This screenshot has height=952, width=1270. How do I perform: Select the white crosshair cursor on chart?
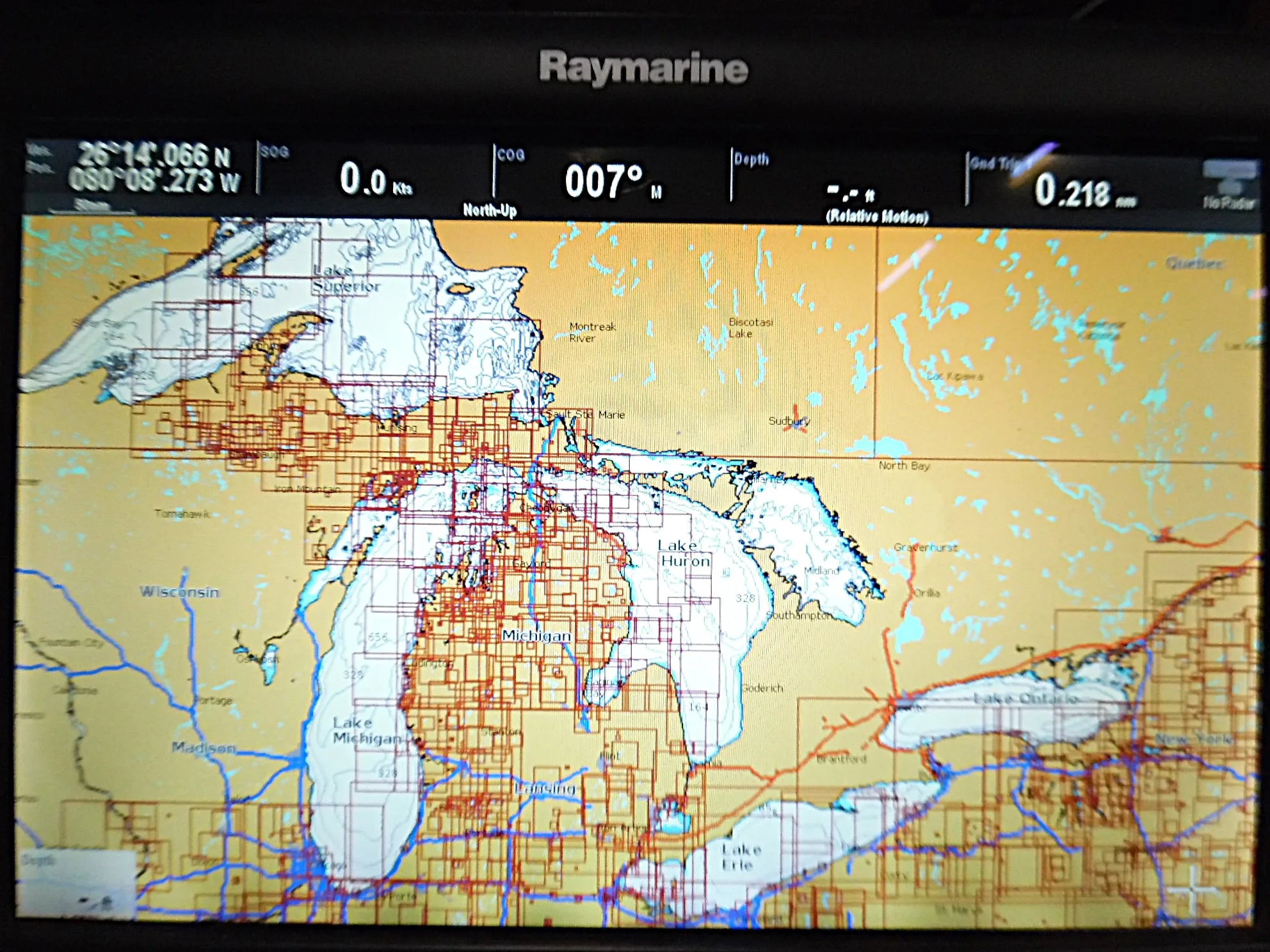pyautogui.click(x=1193, y=889)
